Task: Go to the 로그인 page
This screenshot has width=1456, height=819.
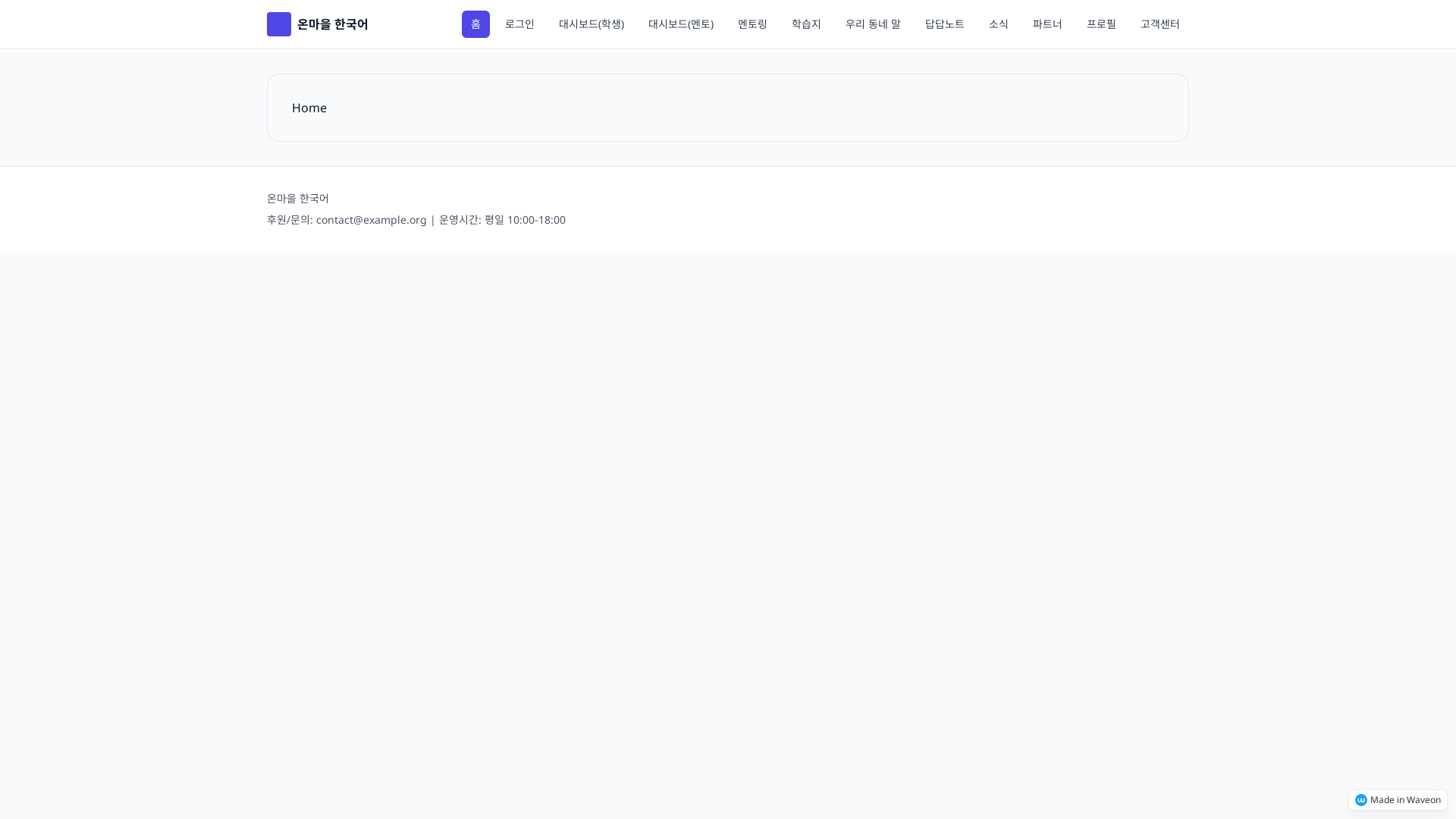Action: point(519,24)
